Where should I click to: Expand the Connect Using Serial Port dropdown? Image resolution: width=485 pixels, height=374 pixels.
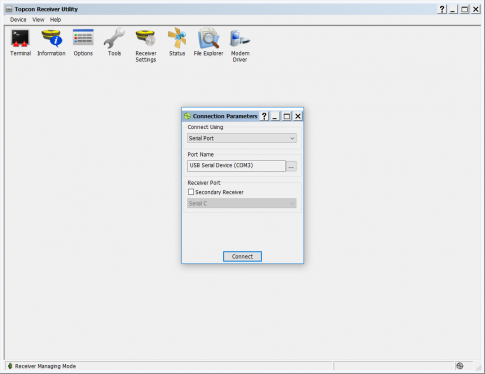pyautogui.click(x=242, y=138)
